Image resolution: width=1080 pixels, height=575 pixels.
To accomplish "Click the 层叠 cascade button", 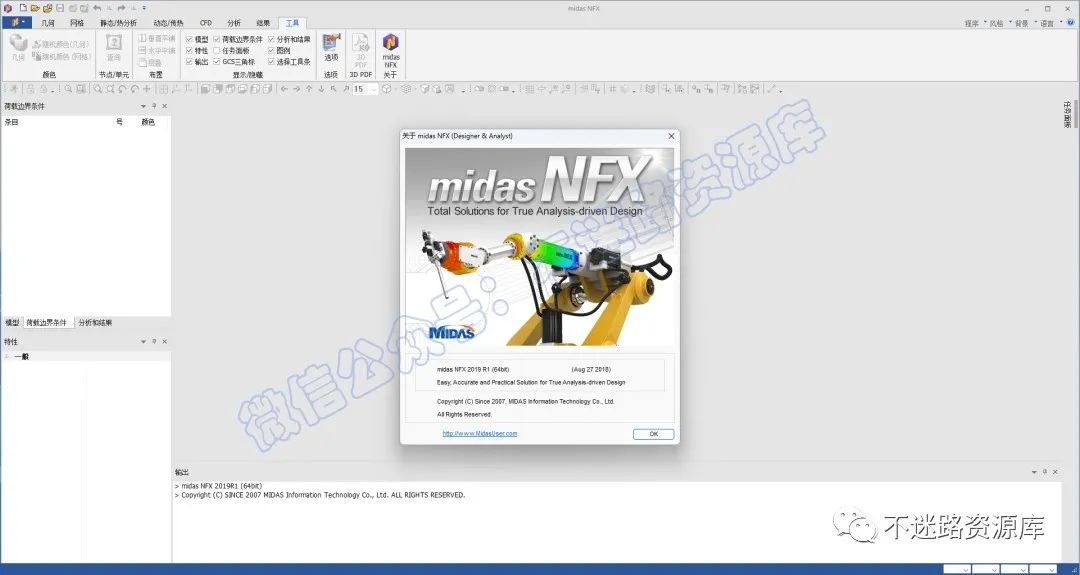I will pyautogui.click(x=150, y=63).
